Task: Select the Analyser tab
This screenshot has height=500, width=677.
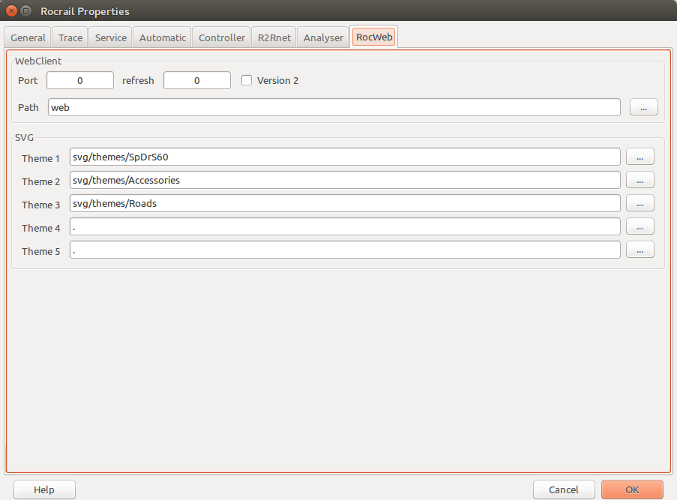Action: tap(323, 38)
